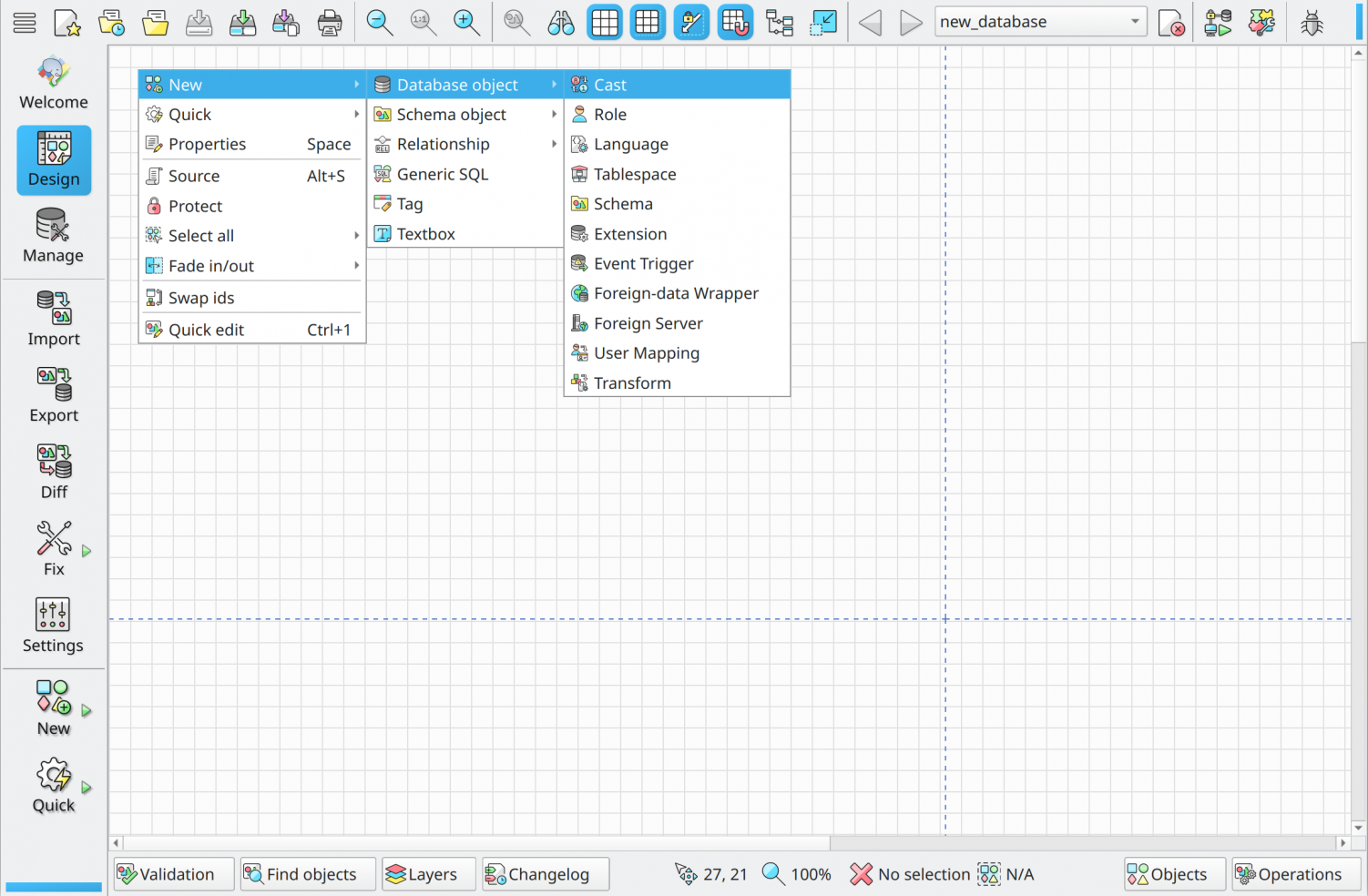Toggle the Validation panel

click(x=174, y=874)
